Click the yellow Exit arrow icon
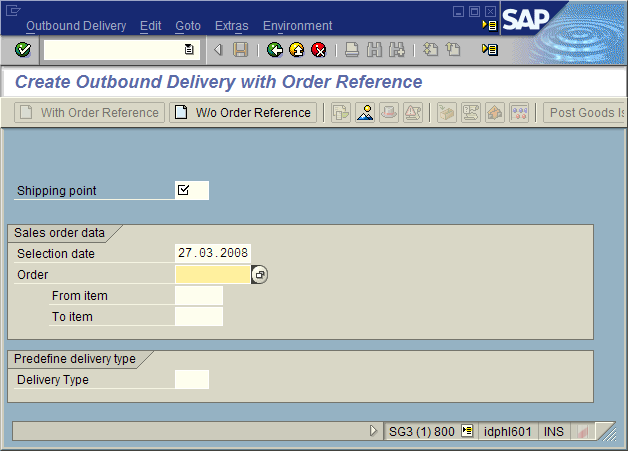The width and height of the screenshot is (628, 451). coord(297,50)
